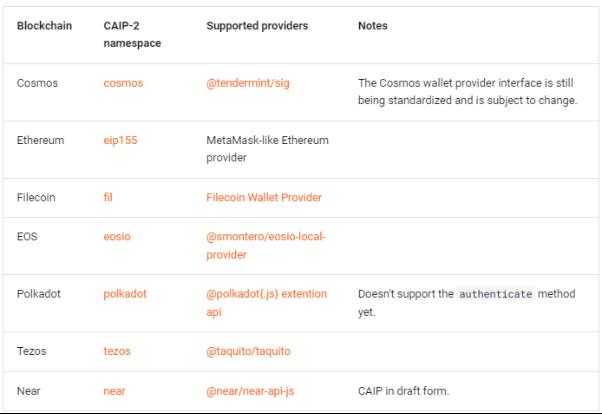The image size is (602, 414).
Task: Open the Filecoin Wallet Provider link
Action: (x=264, y=197)
